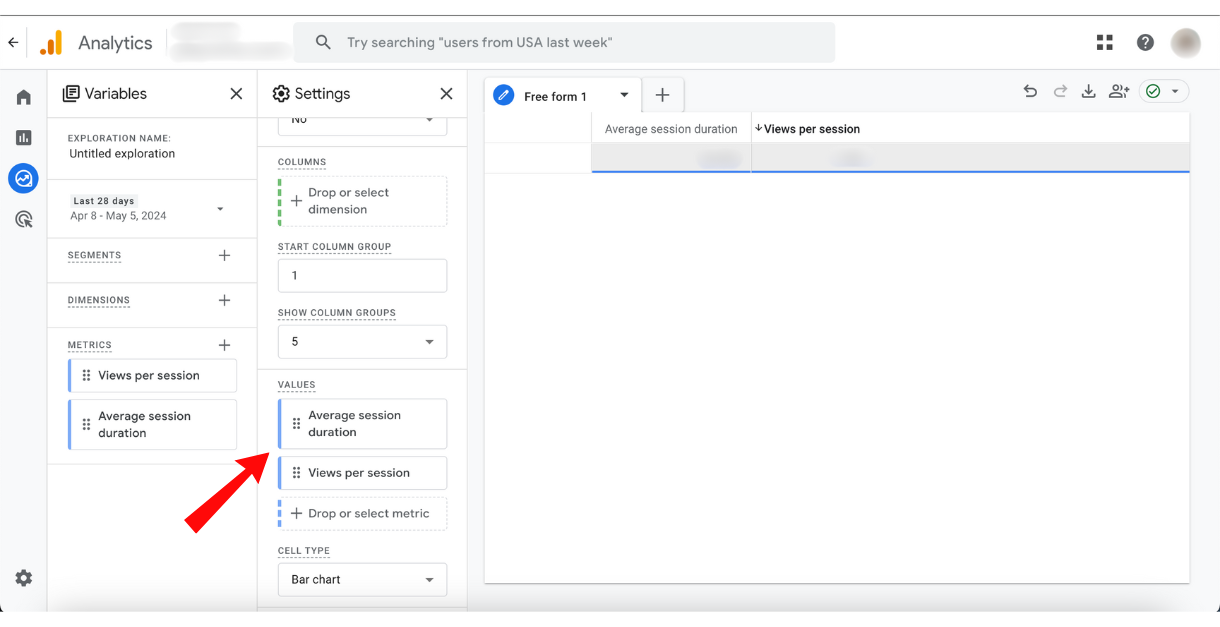This screenshot has height=627, width=1220.
Task: Export the exploration data
Action: 1089,90
